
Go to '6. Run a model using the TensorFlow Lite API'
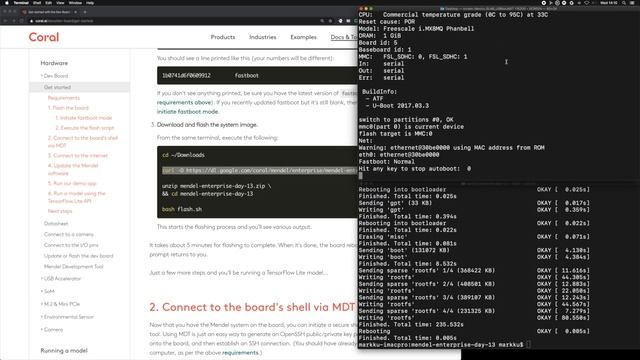point(77,197)
